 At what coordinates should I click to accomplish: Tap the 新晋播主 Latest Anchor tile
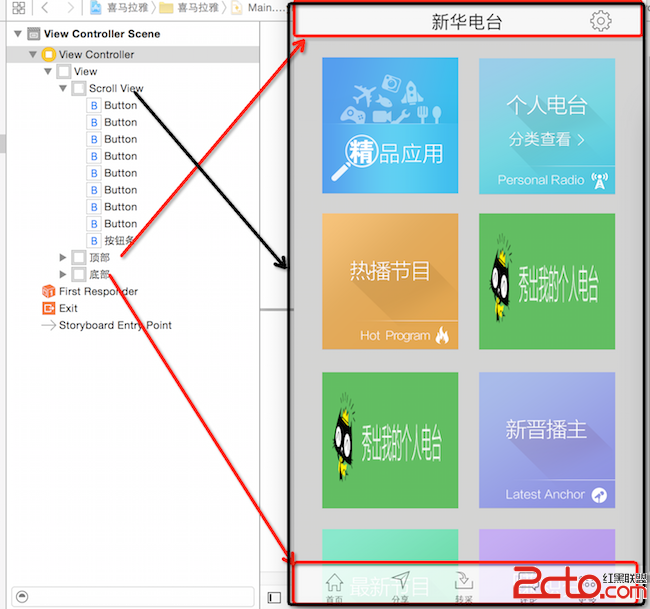(547, 440)
